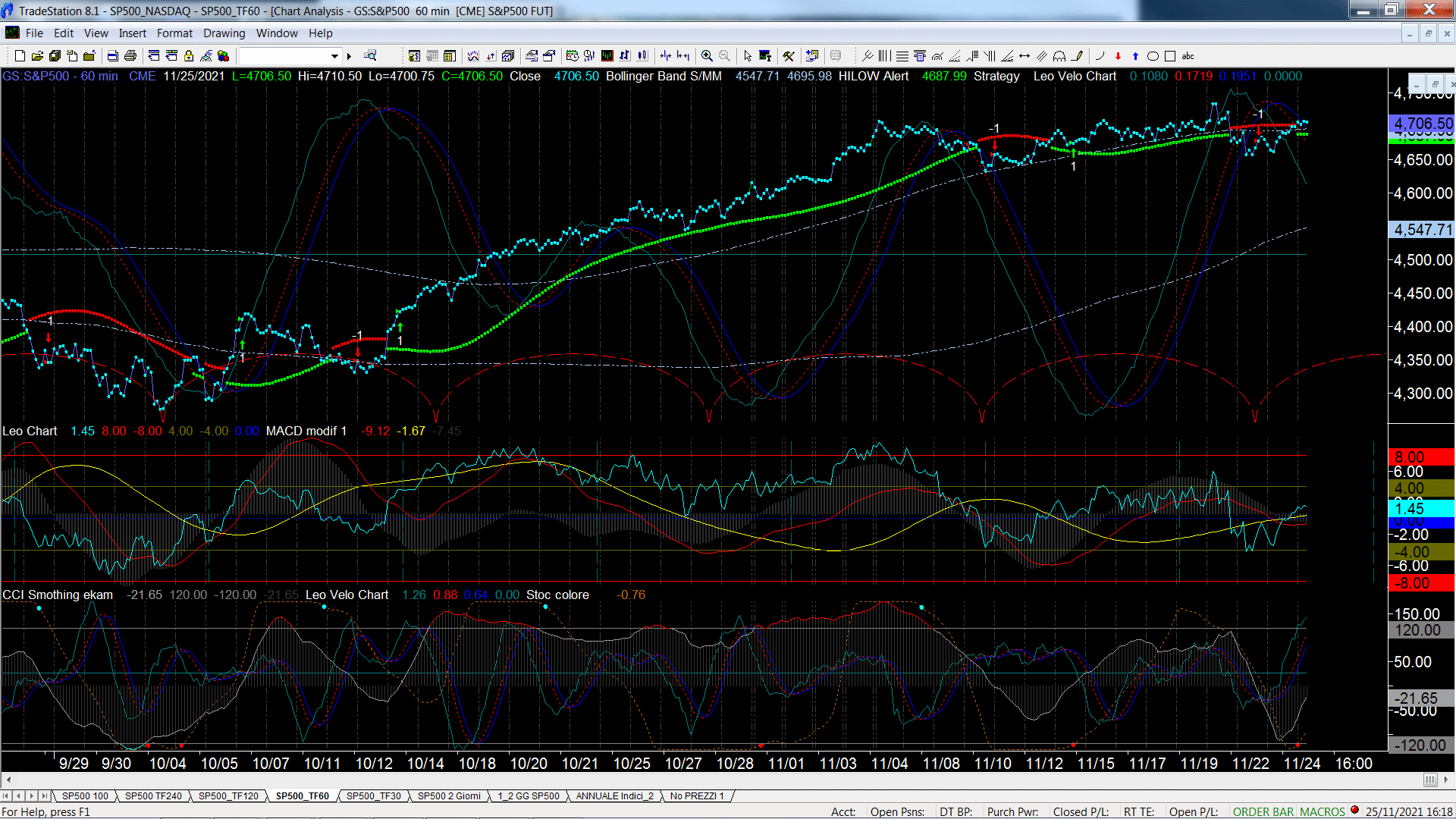Open the Drawing menu

coord(224,33)
